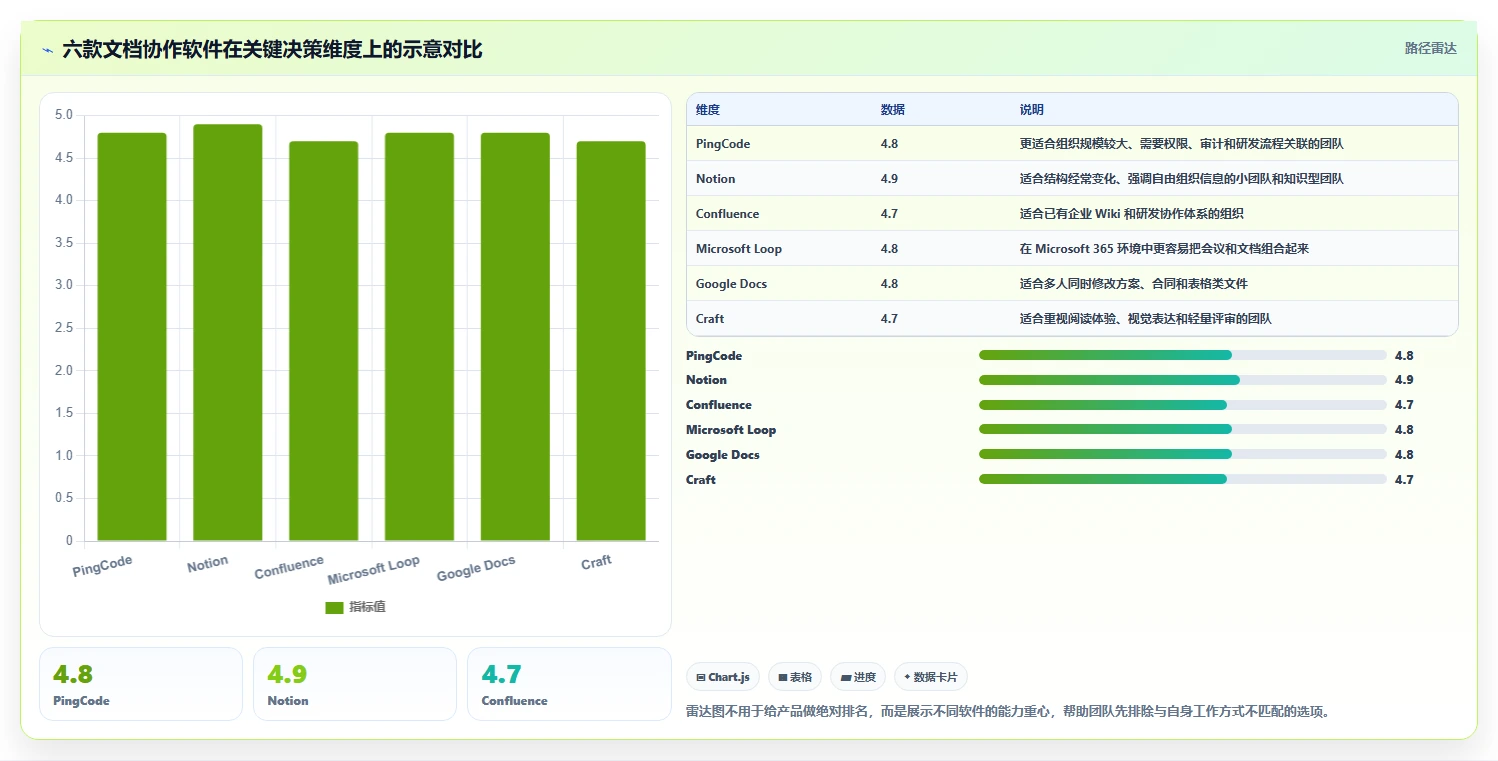This screenshot has width=1498, height=761.
Task: Click the 2.5 y-axis tick label
Action: pos(64,328)
